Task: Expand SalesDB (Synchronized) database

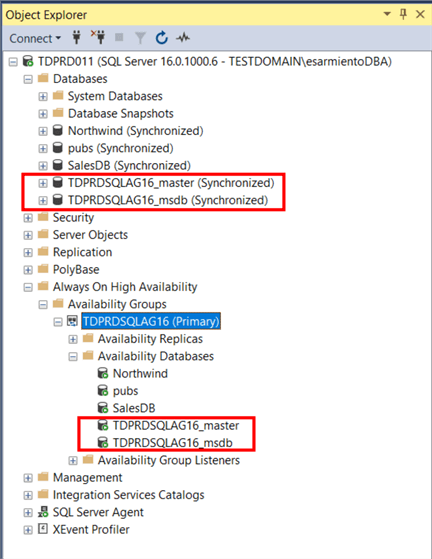Action: (43, 166)
